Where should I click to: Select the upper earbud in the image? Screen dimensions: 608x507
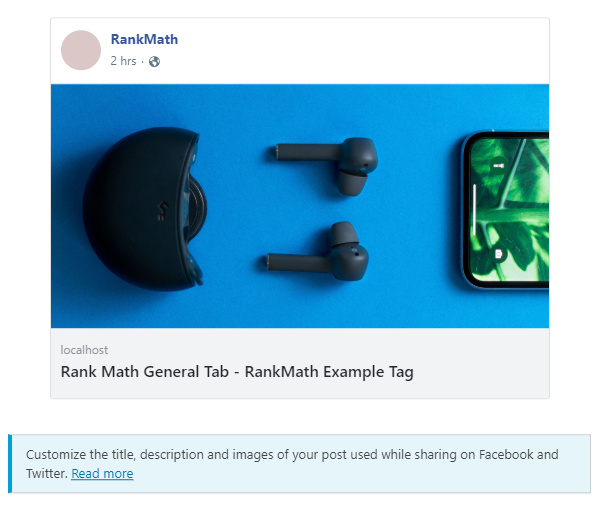[326, 165]
